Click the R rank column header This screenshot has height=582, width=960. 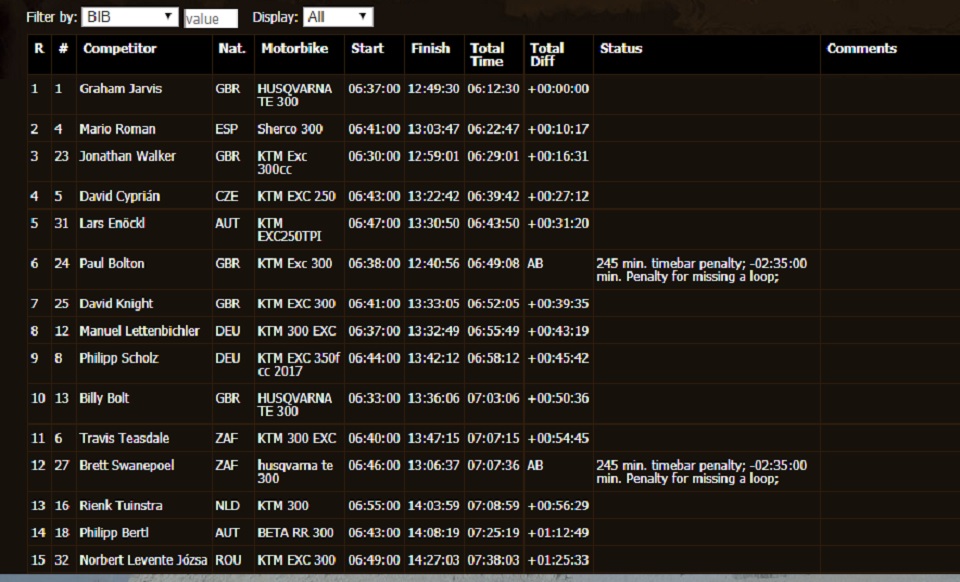(38, 48)
